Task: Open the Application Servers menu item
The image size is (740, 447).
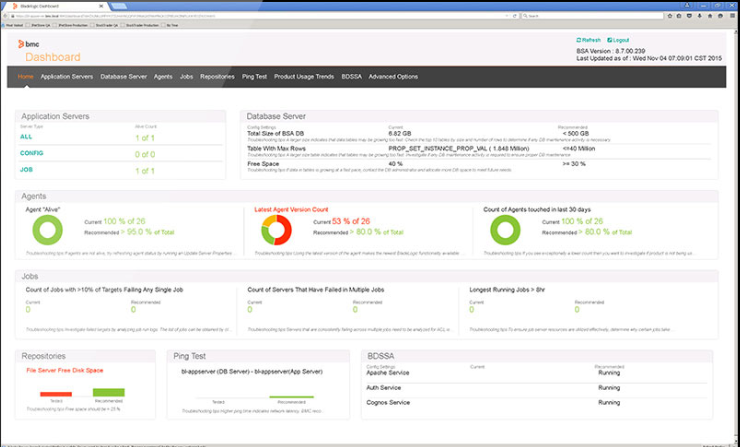Action: point(67,76)
